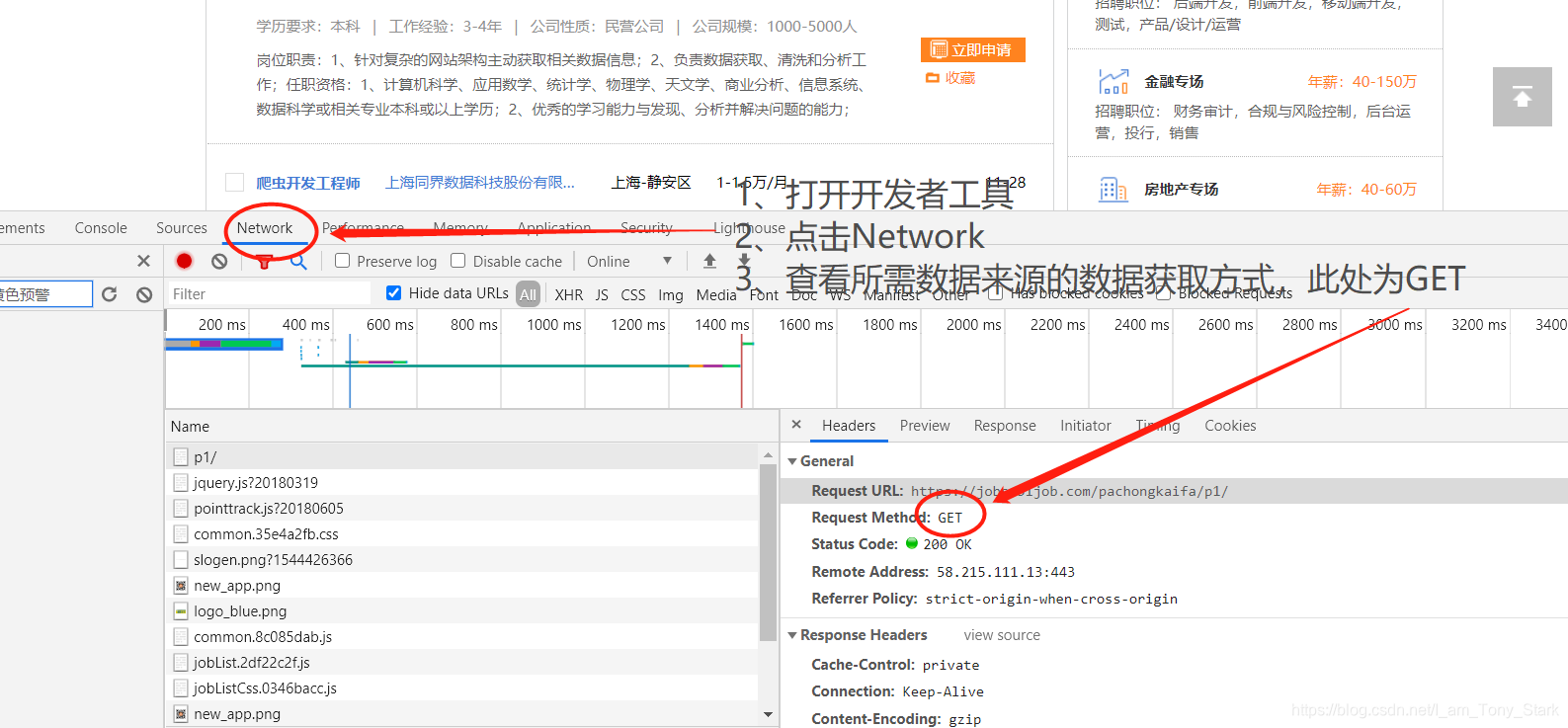Open the Cookies tab
Image resolution: width=1568 pixels, height=728 pixels.
[x=1230, y=426]
